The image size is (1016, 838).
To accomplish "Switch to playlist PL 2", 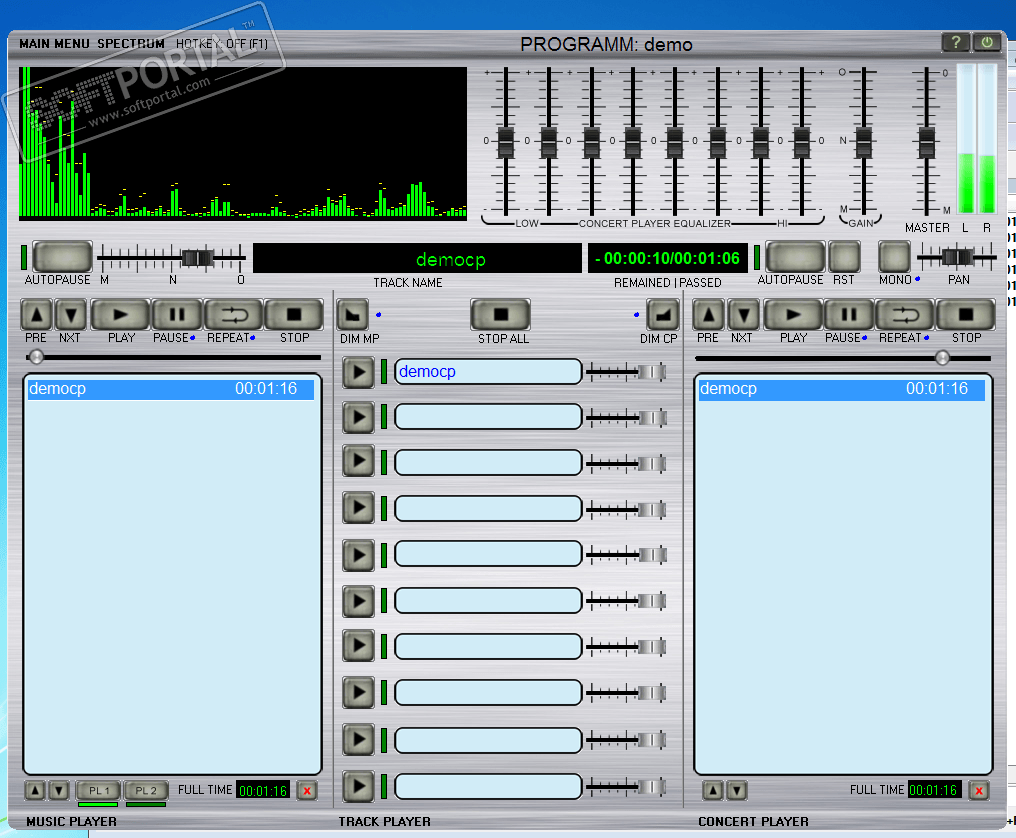I will [x=146, y=791].
